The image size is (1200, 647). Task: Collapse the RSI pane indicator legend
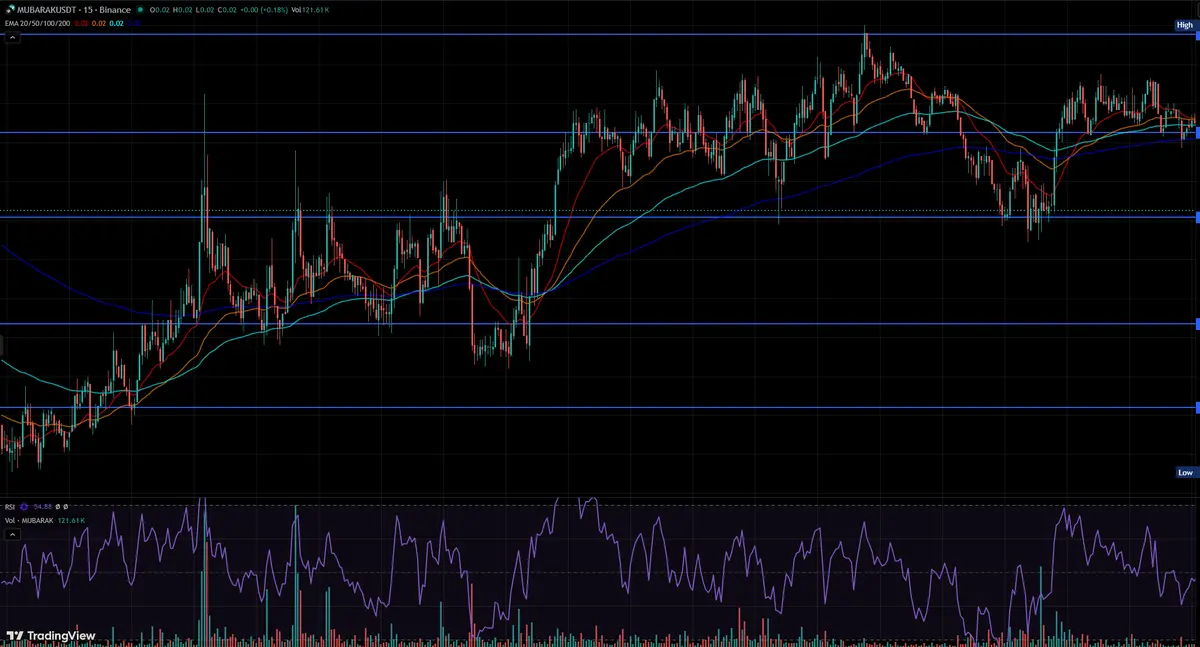click(x=13, y=535)
